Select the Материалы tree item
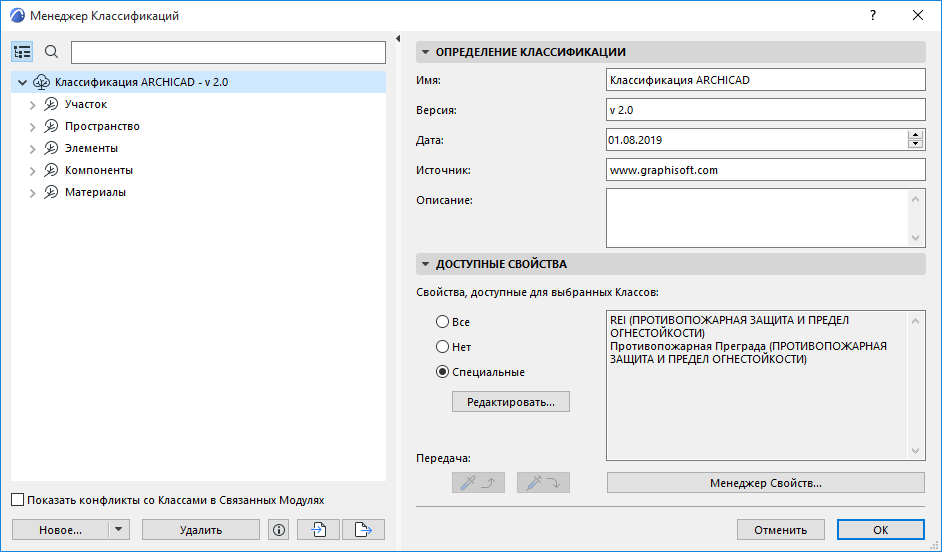The width and height of the screenshot is (942, 552). click(96, 192)
